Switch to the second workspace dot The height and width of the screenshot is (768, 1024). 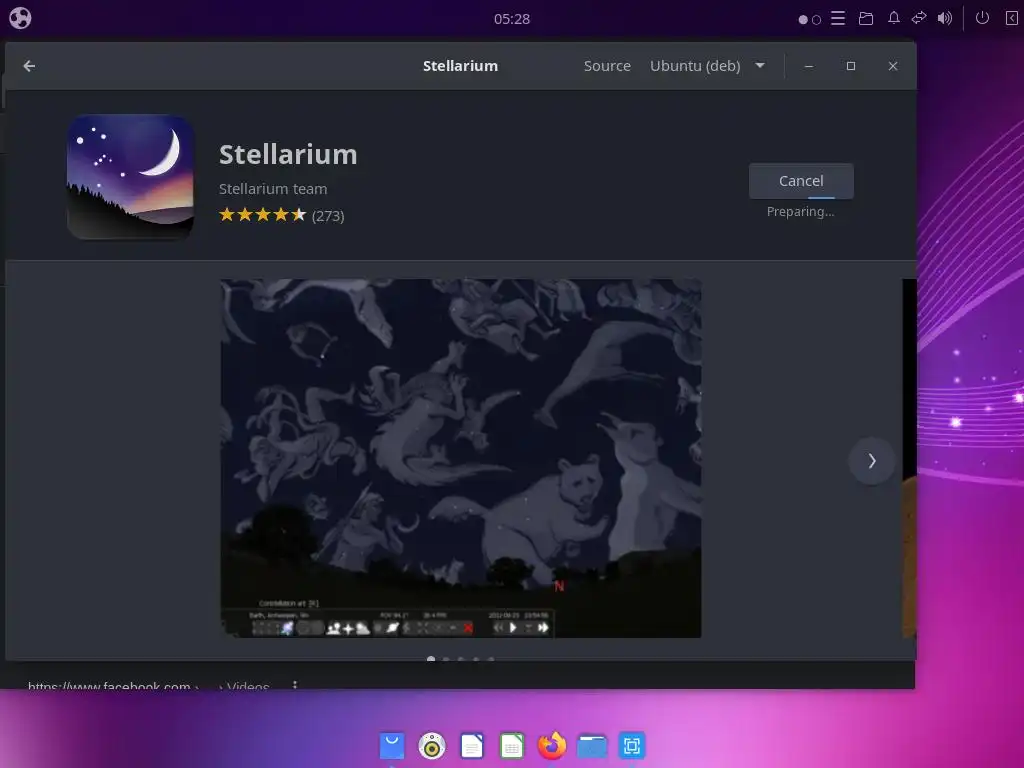pos(816,20)
